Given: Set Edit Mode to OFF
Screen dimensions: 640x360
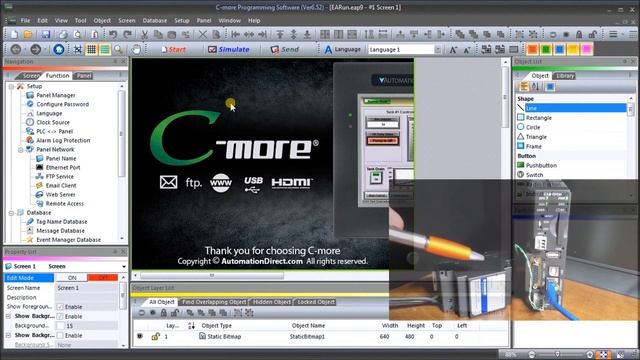Looking at the screenshot, I should point(102,278).
